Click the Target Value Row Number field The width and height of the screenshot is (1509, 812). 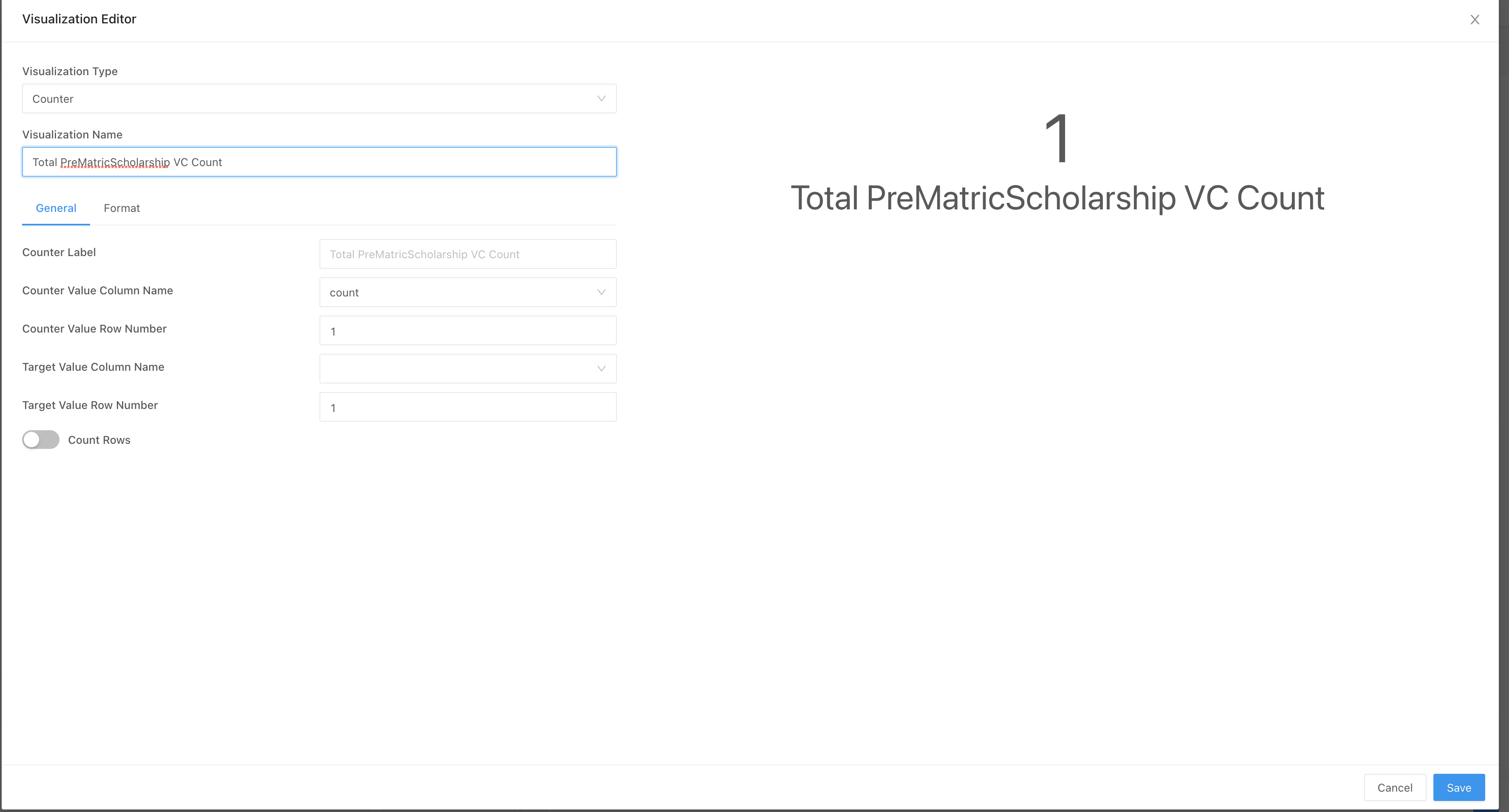click(x=467, y=407)
